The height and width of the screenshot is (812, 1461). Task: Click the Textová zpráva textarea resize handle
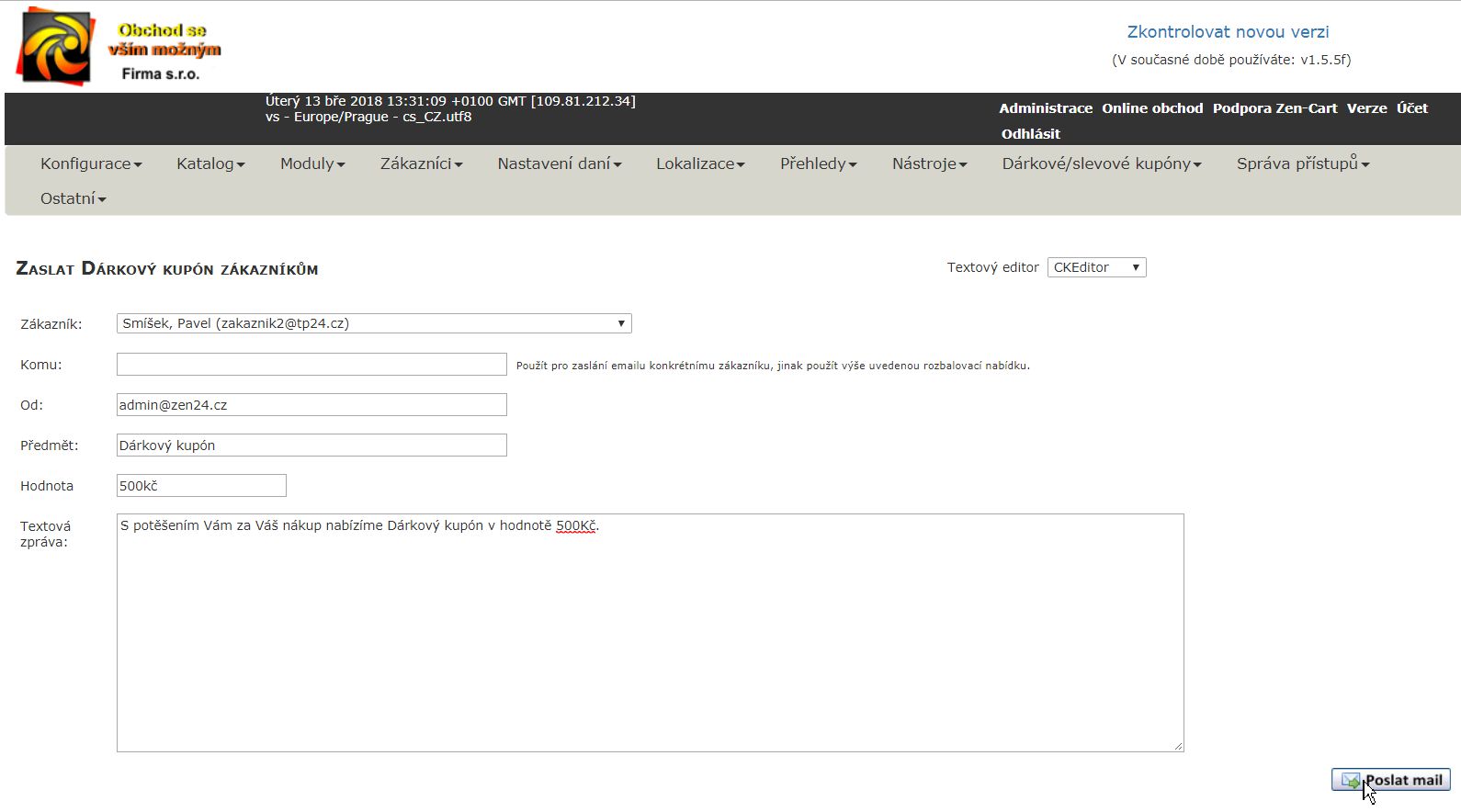pyautogui.click(x=1178, y=746)
